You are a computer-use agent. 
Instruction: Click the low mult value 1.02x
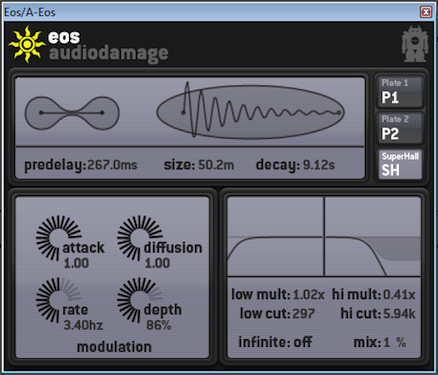tap(309, 295)
